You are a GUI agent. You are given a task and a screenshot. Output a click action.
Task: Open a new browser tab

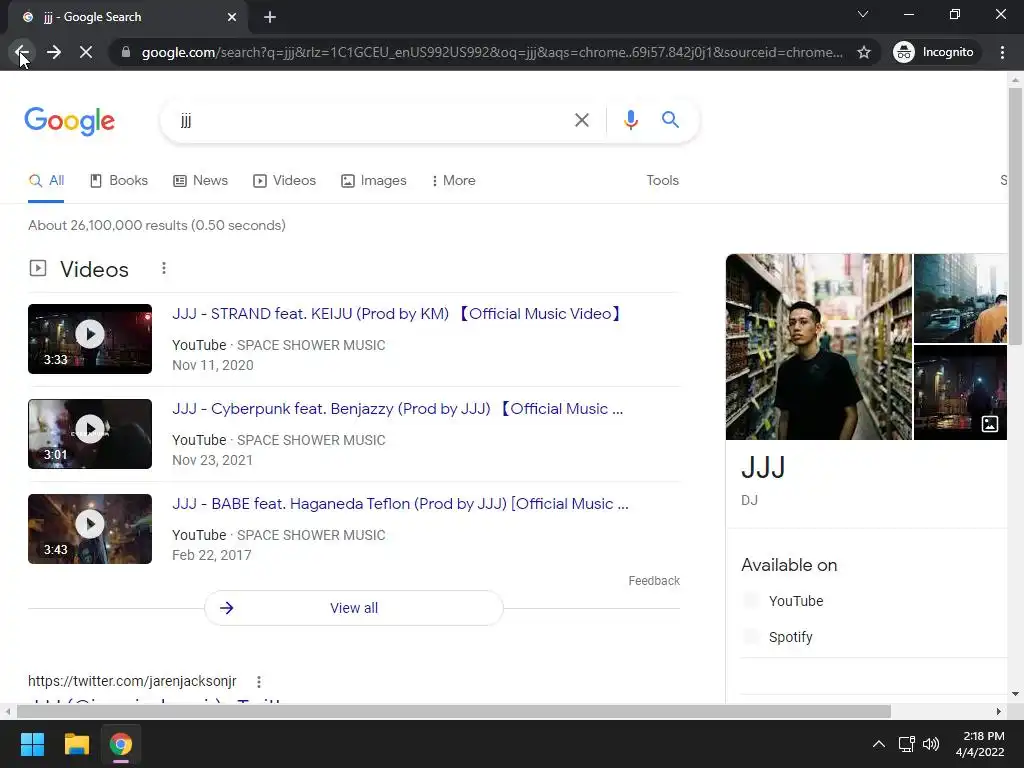click(270, 17)
